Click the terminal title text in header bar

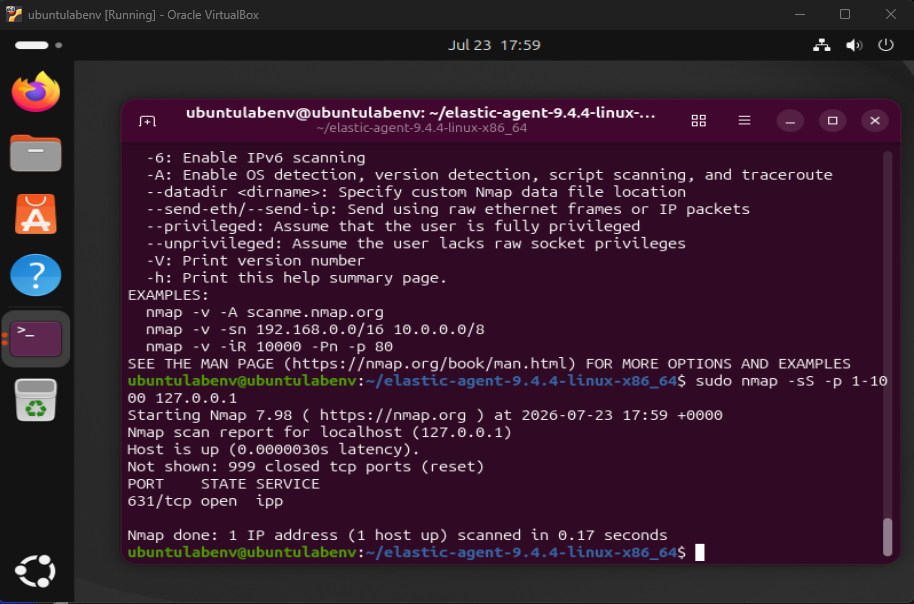(421, 113)
